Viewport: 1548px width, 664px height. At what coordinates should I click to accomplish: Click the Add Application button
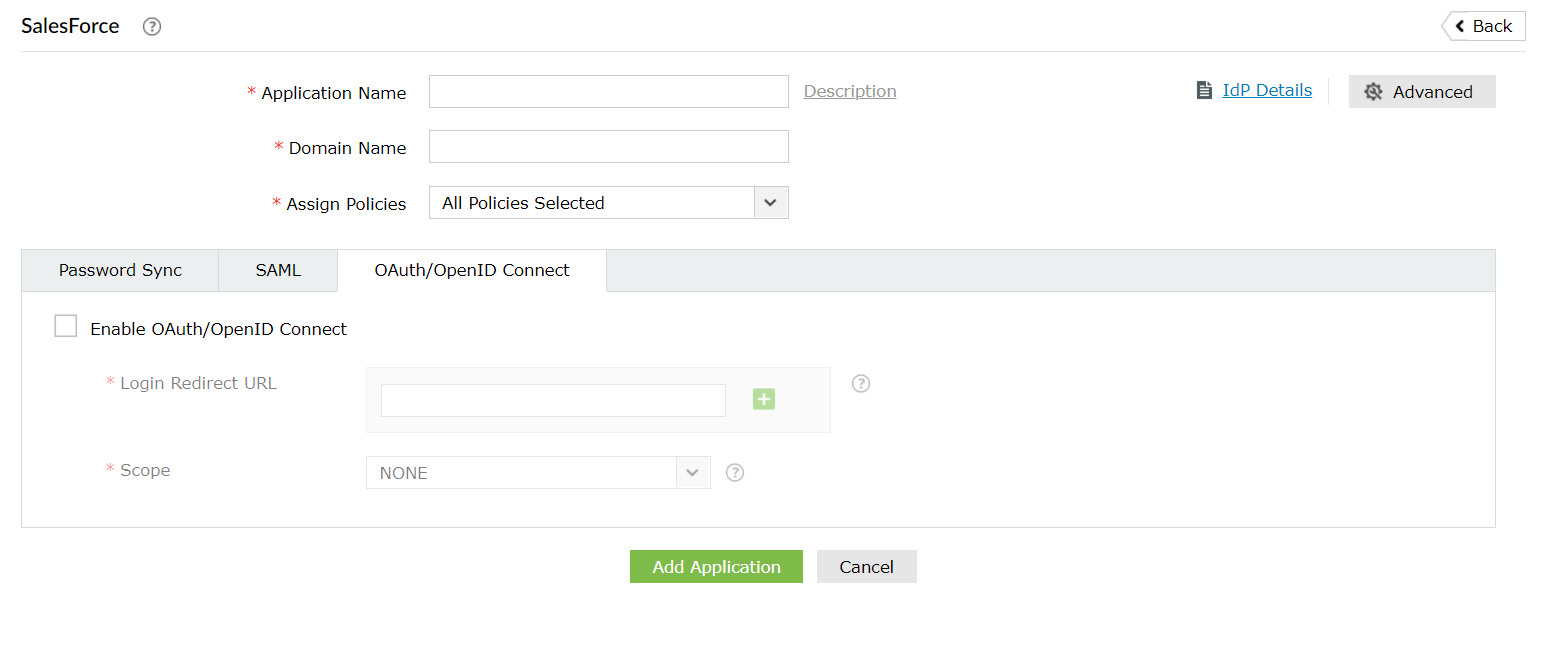pyautogui.click(x=716, y=567)
